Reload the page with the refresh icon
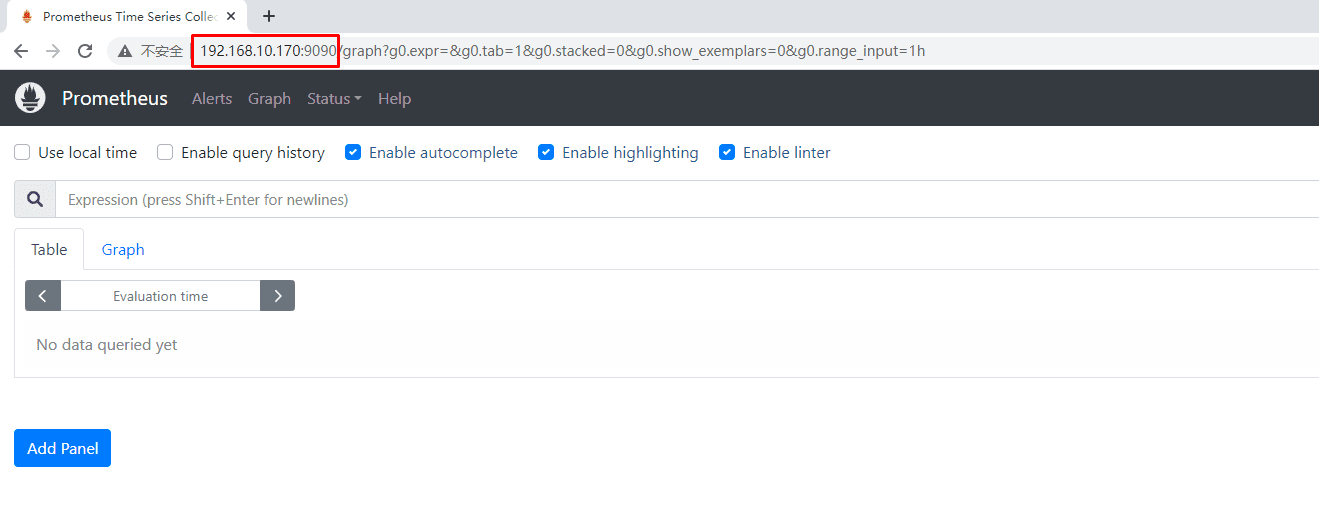Image resolution: width=1319 pixels, height=509 pixels. (85, 51)
